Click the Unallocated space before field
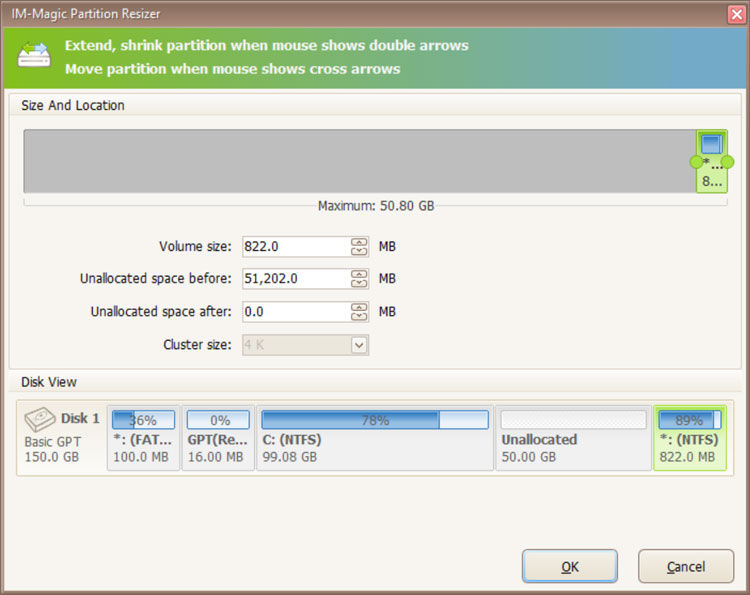 (x=297, y=278)
